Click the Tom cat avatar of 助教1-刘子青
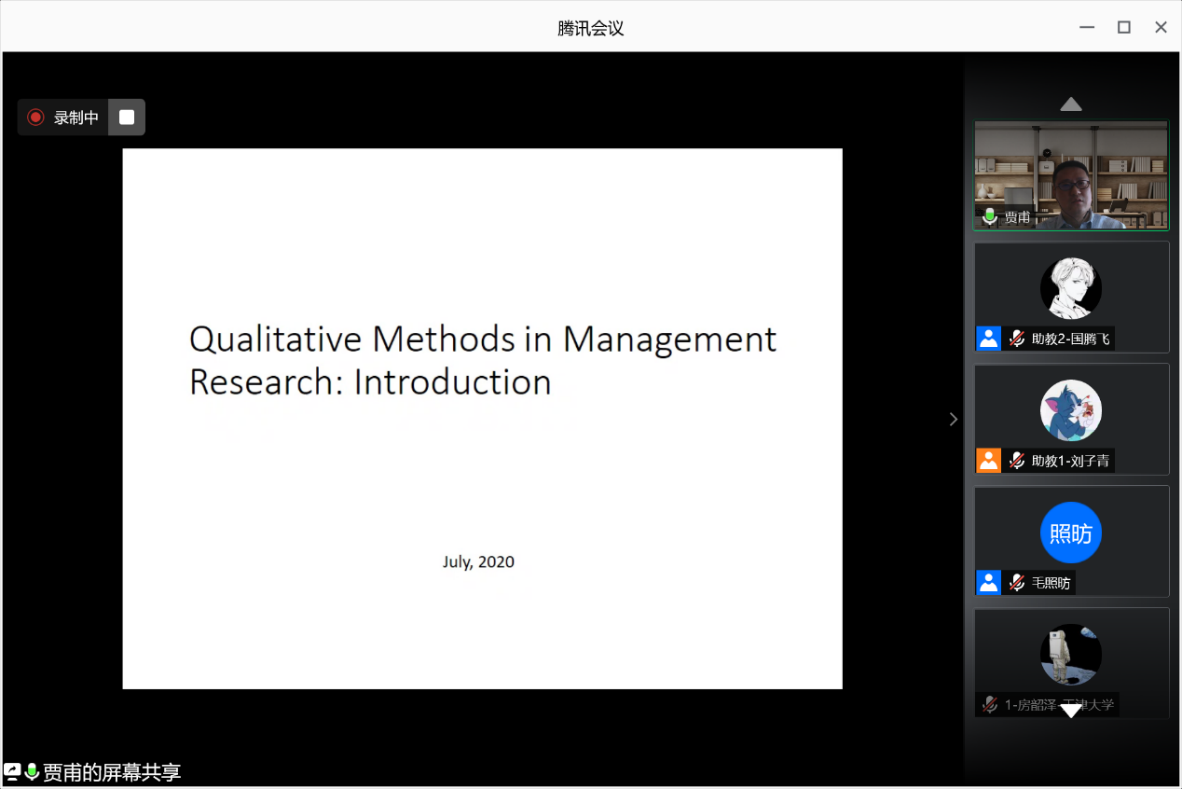Image resolution: width=1182 pixels, height=789 pixels. (x=1070, y=410)
